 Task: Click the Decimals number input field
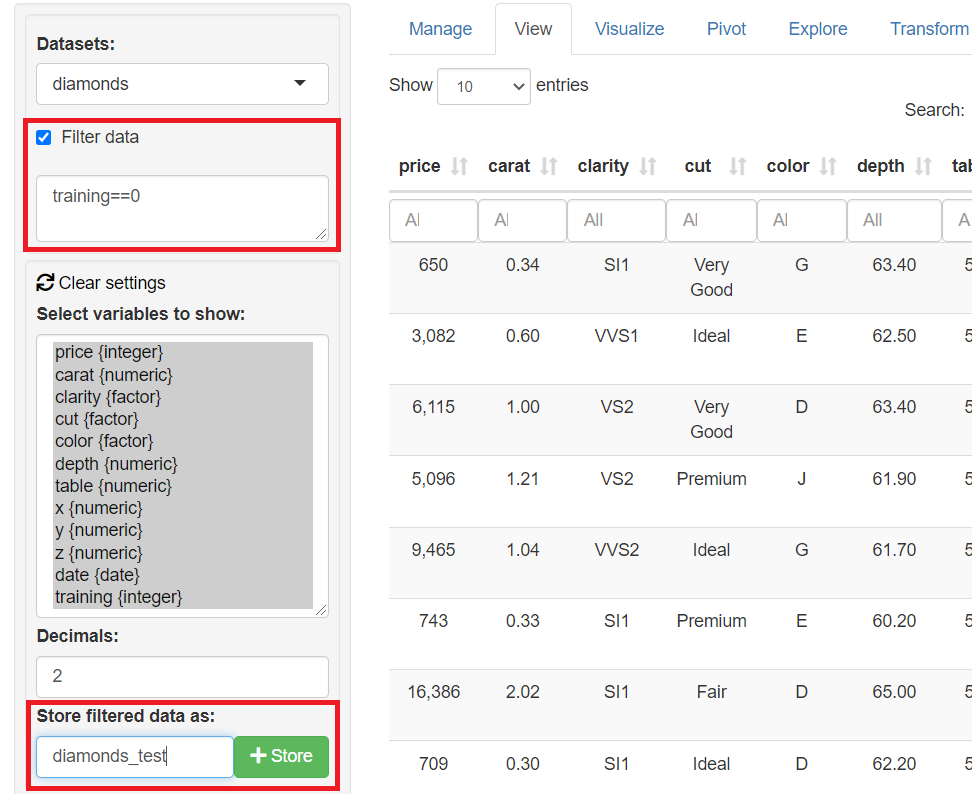(182, 676)
